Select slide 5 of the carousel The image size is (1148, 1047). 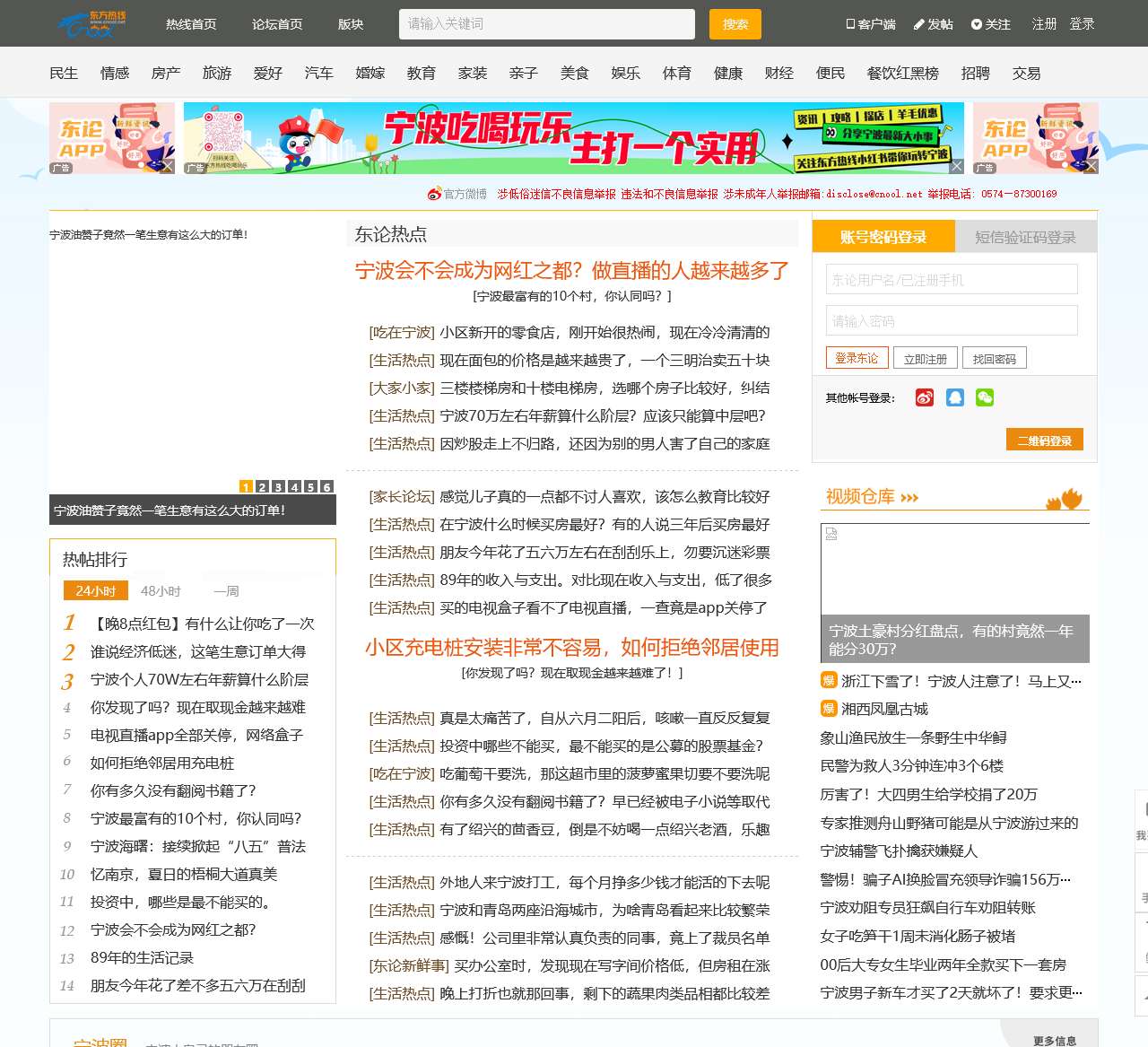click(x=310, y=486)
